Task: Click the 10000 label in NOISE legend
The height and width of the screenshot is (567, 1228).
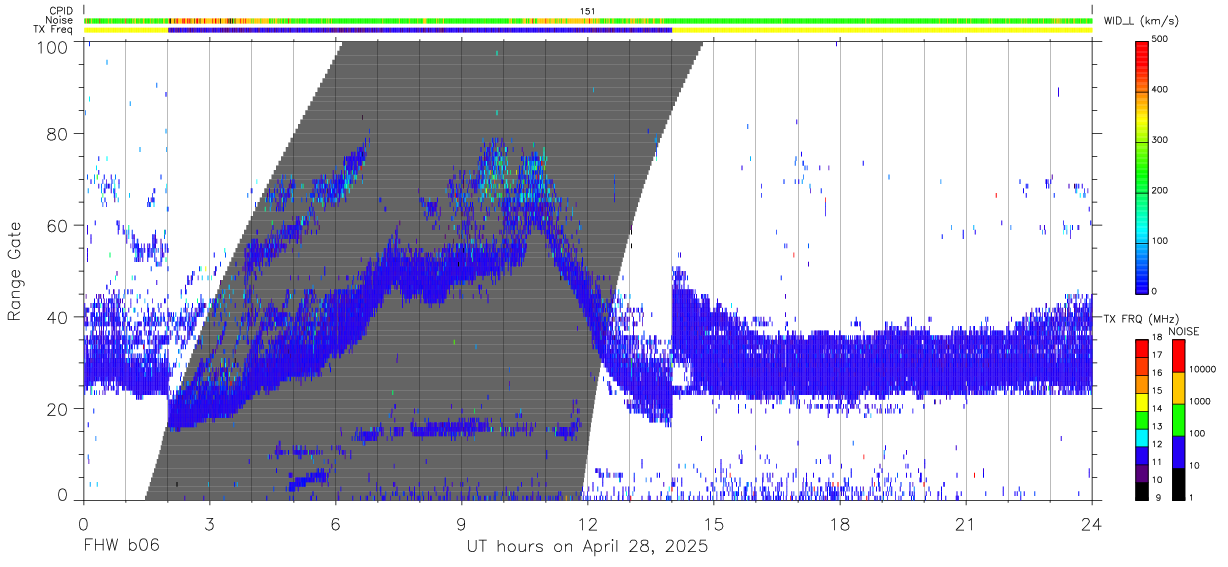Action: 1201,369
